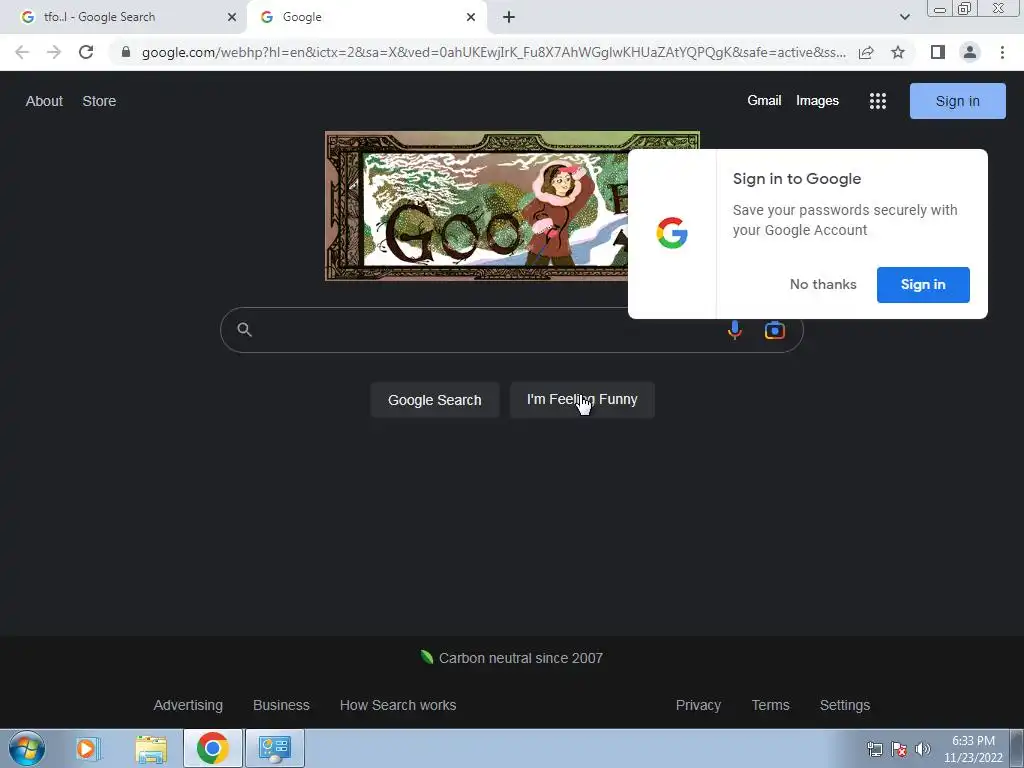Open the Chrome side panel
1024x768 pixels.
[x=938, y=52]
